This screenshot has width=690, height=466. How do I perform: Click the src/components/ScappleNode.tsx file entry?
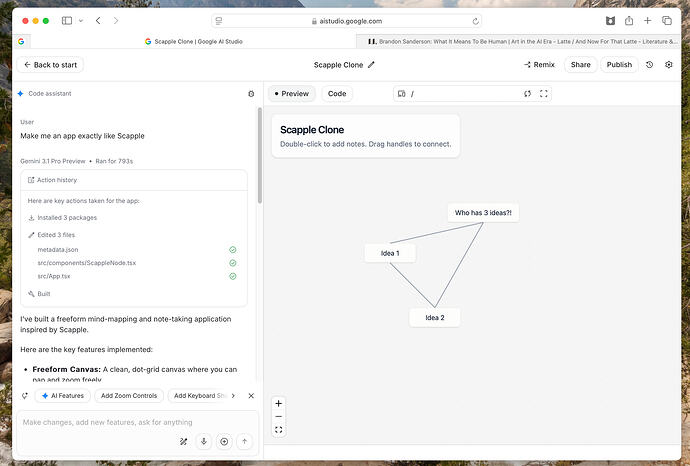[87, 263]
